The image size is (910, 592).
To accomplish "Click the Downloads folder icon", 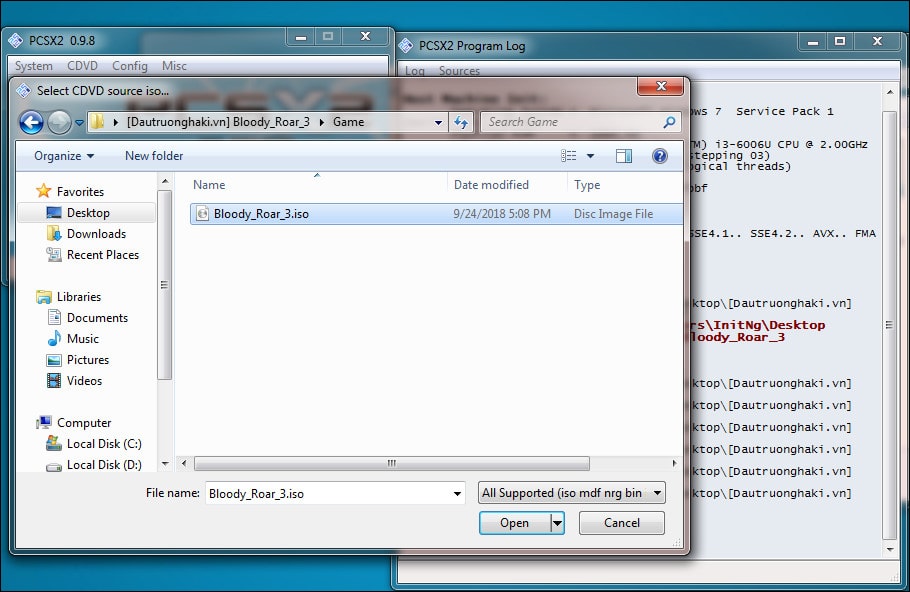I will pyautogui.click(x=54, y=233).
